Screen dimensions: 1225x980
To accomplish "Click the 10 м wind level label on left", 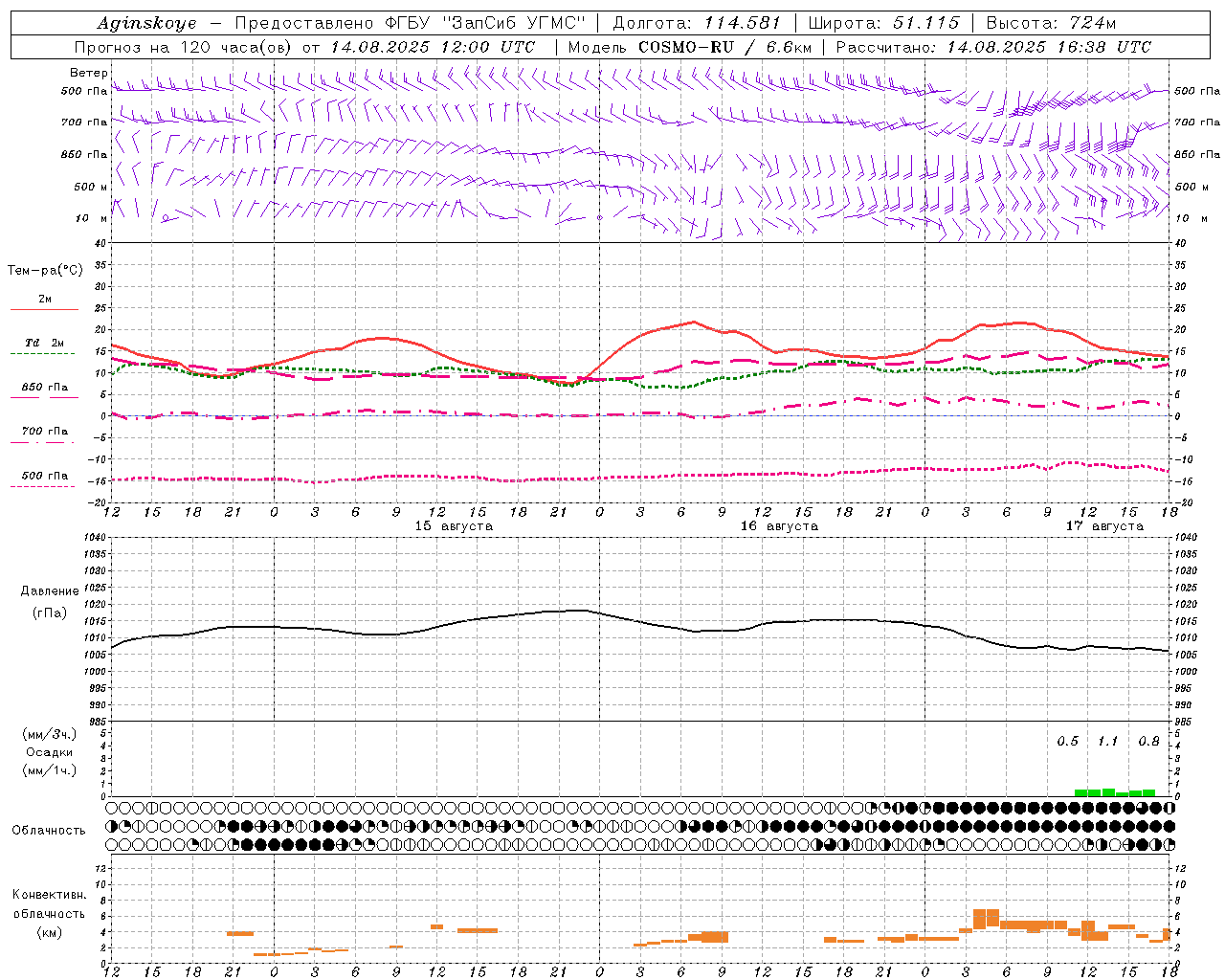I will [92, 218].
